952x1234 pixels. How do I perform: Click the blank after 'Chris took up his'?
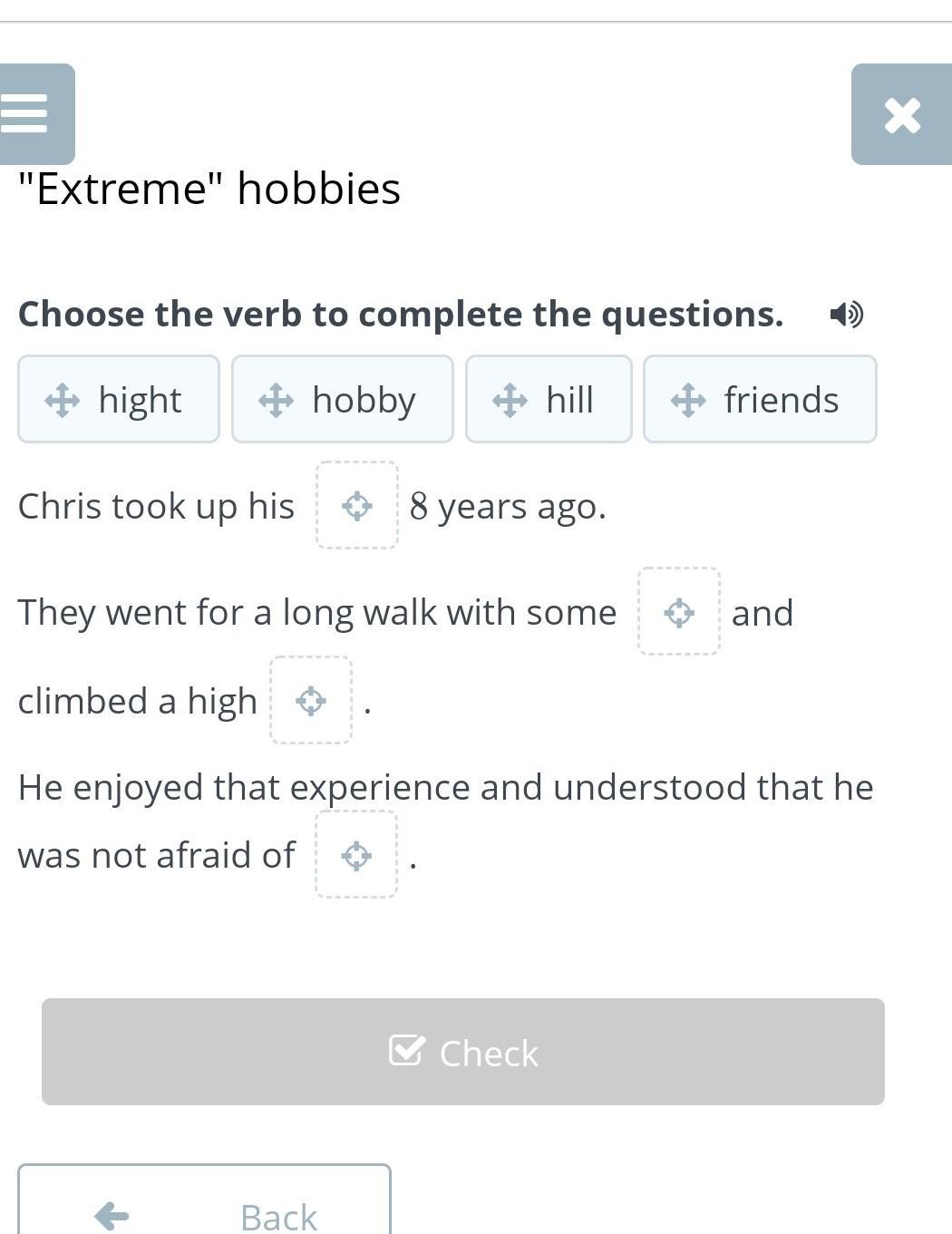(357, 505)
